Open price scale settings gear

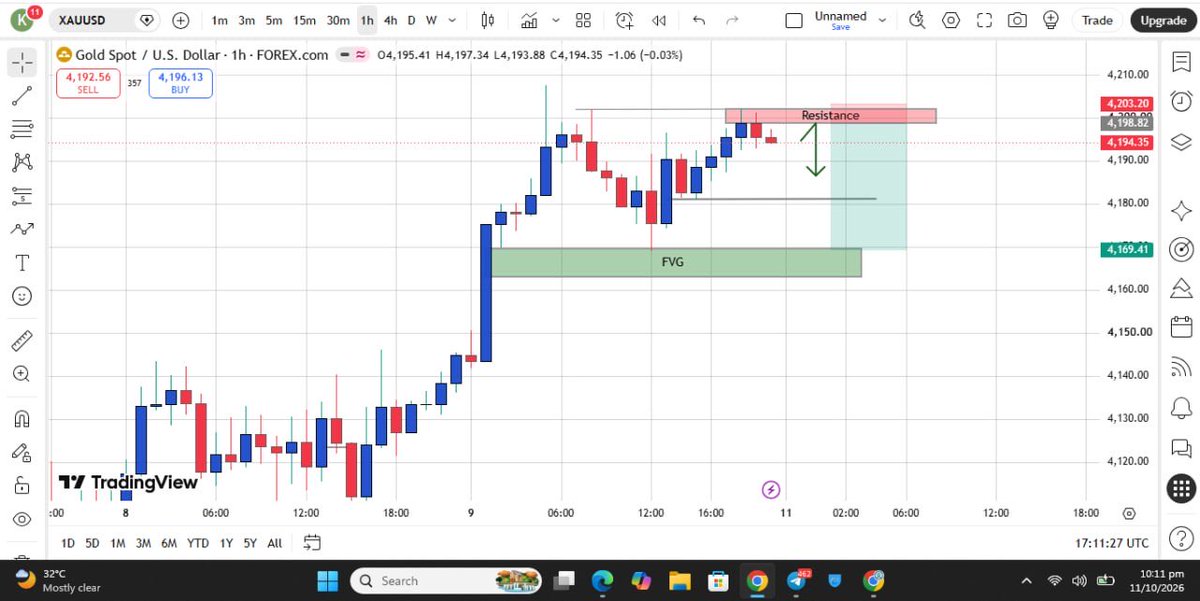point(1129,513)
